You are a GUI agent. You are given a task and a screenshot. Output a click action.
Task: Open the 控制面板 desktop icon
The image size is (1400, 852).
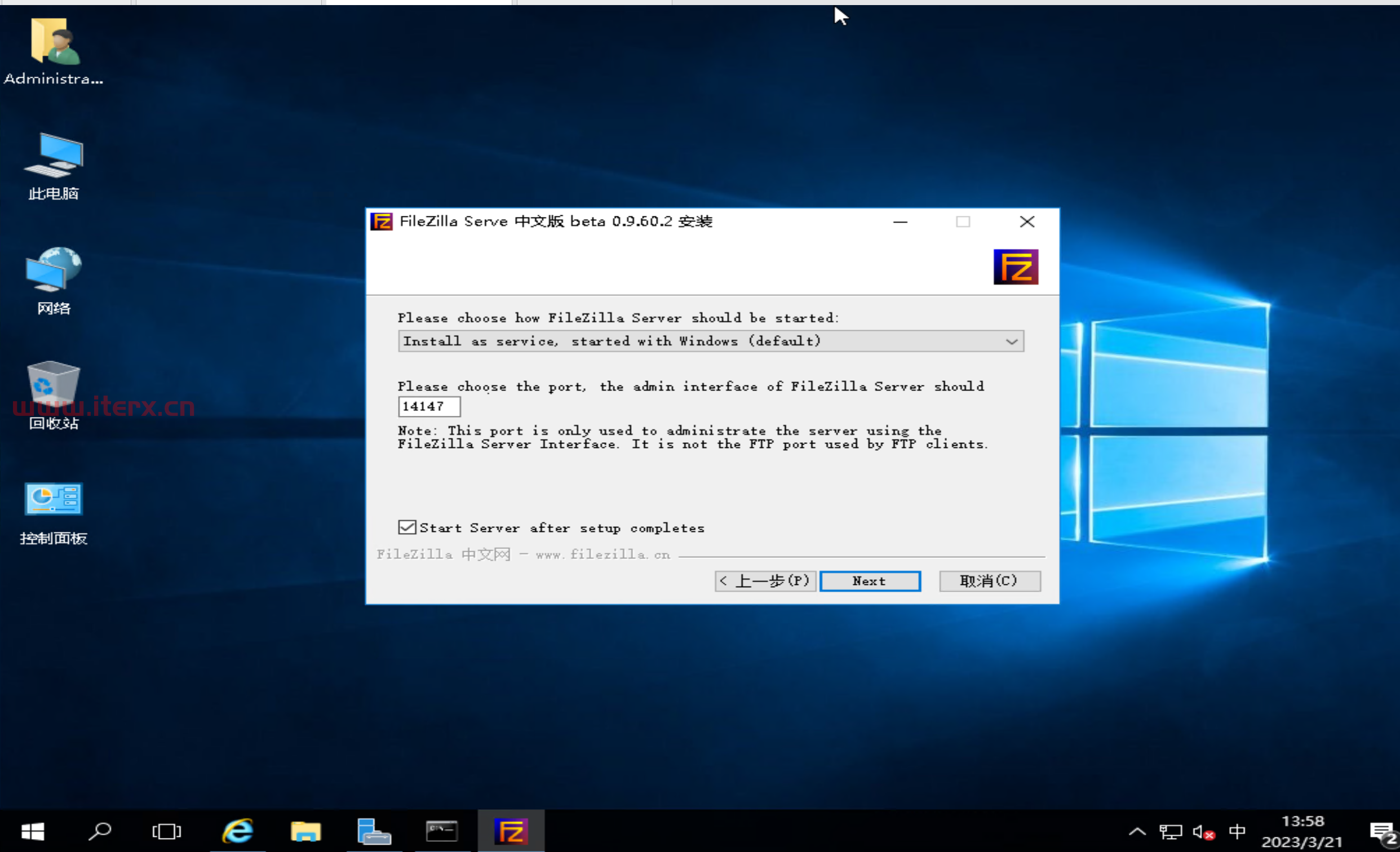click(54, 513)
